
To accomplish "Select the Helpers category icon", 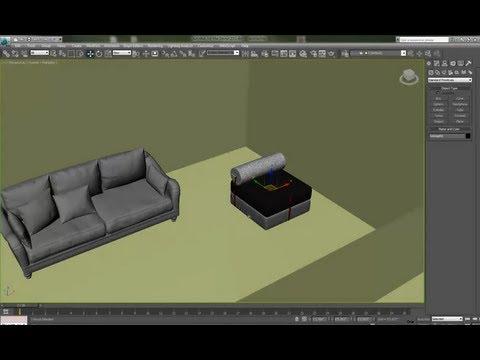I will [x=457, y=72].
